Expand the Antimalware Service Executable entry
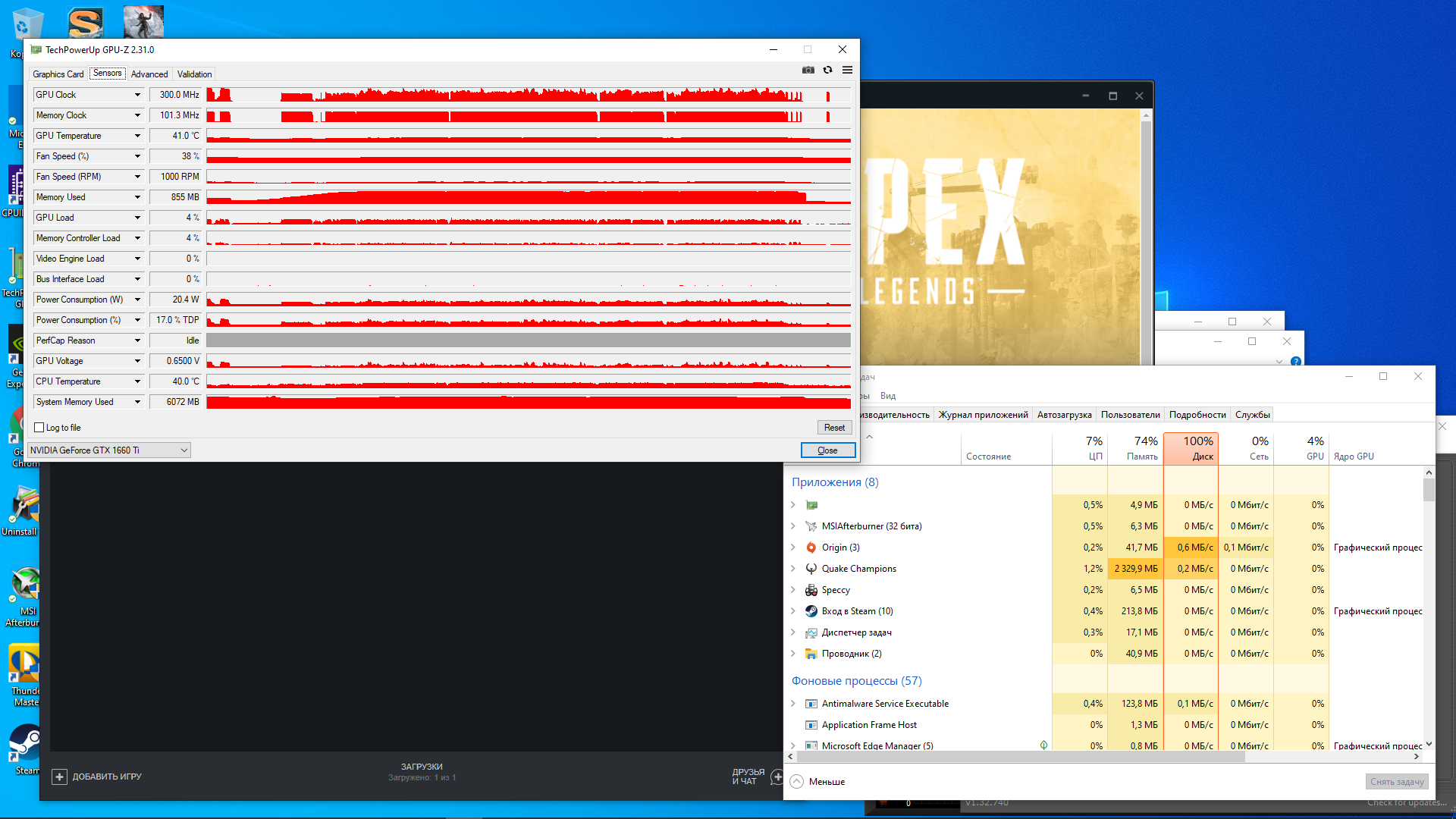 point(793,704)
